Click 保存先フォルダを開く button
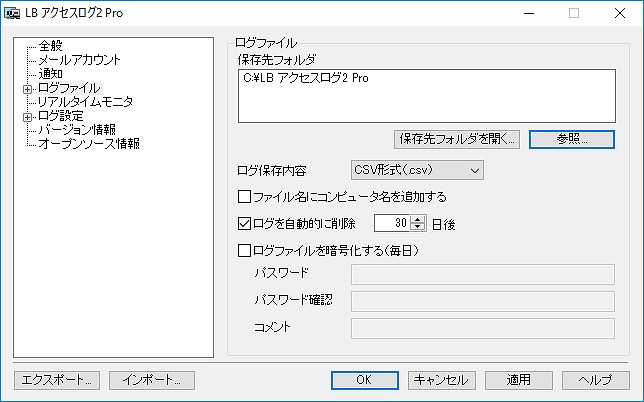The height and width of the screenshot is (402, 644). 457,140
